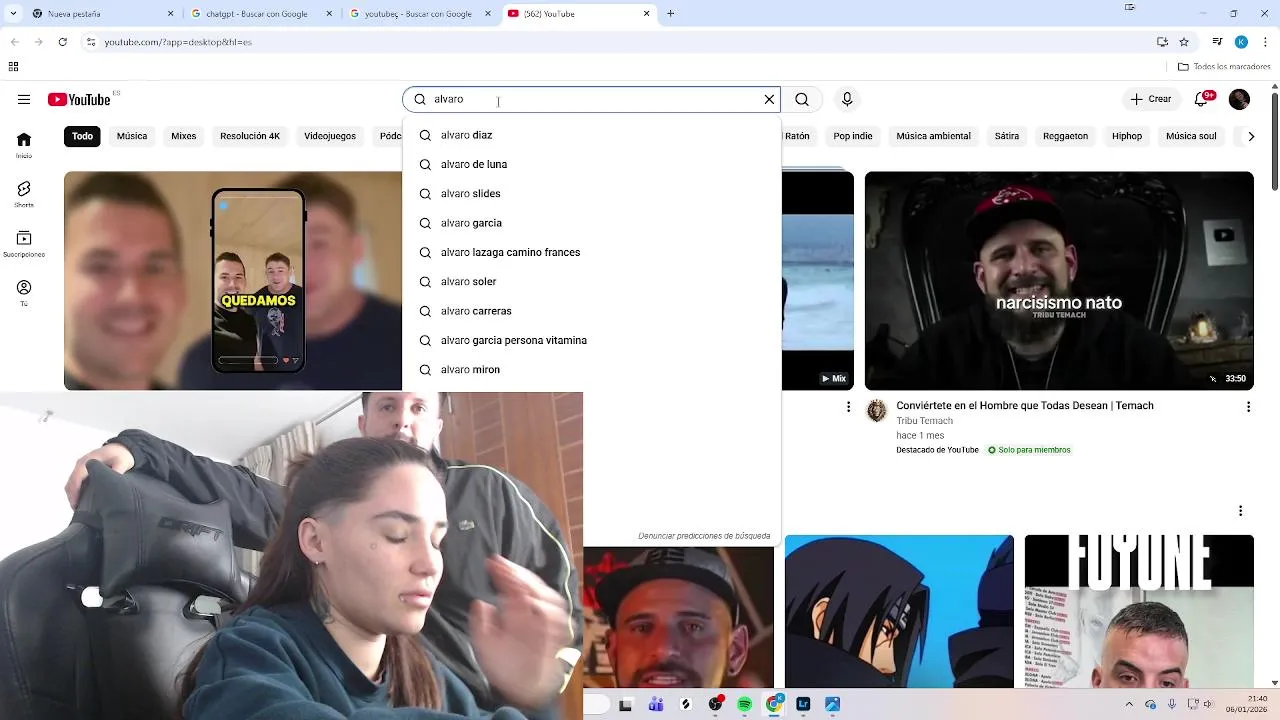Open the notifications bell

coord(1202,99)
